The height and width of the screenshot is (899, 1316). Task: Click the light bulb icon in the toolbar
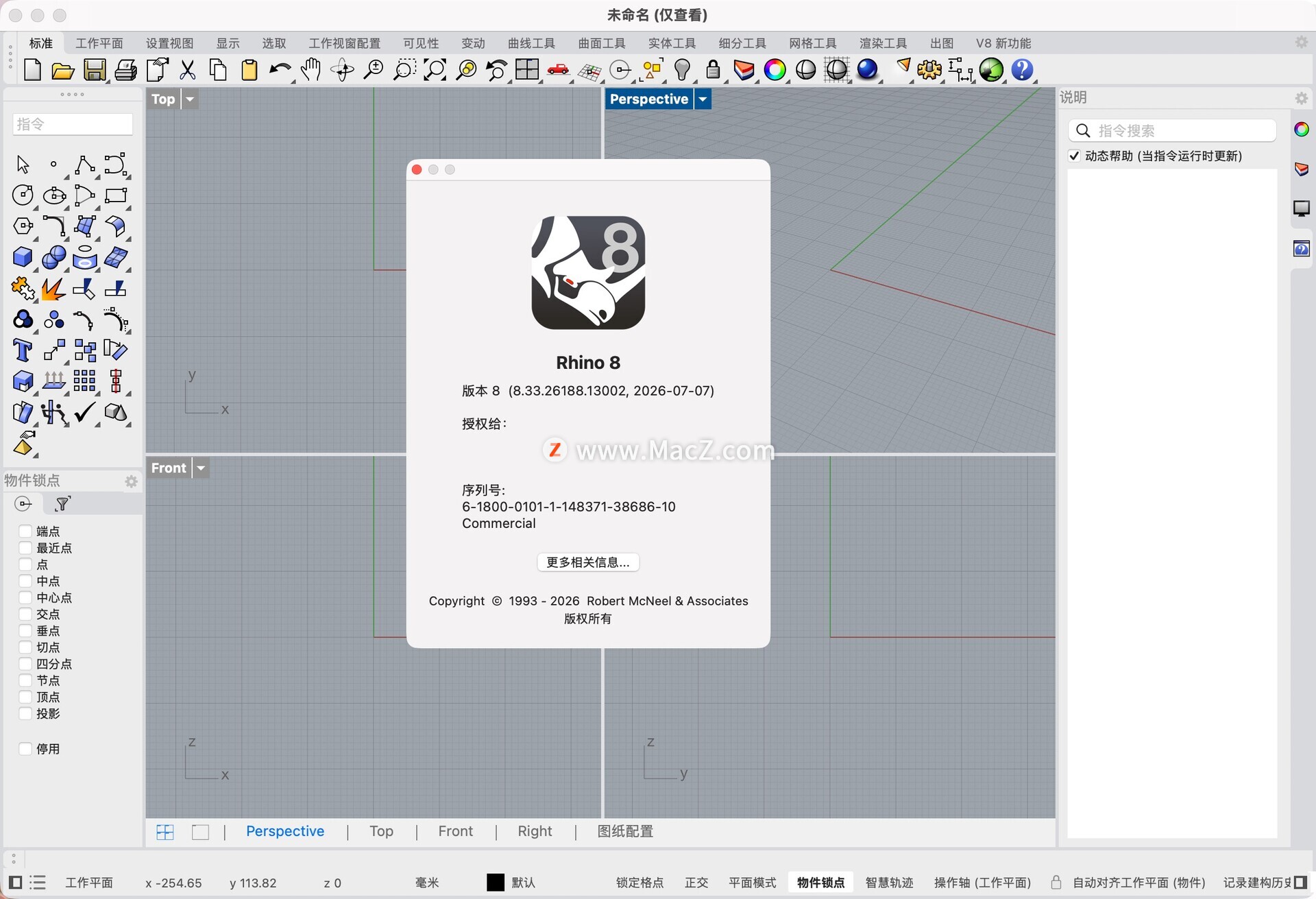pyautogui.click(x=683, y=70)
